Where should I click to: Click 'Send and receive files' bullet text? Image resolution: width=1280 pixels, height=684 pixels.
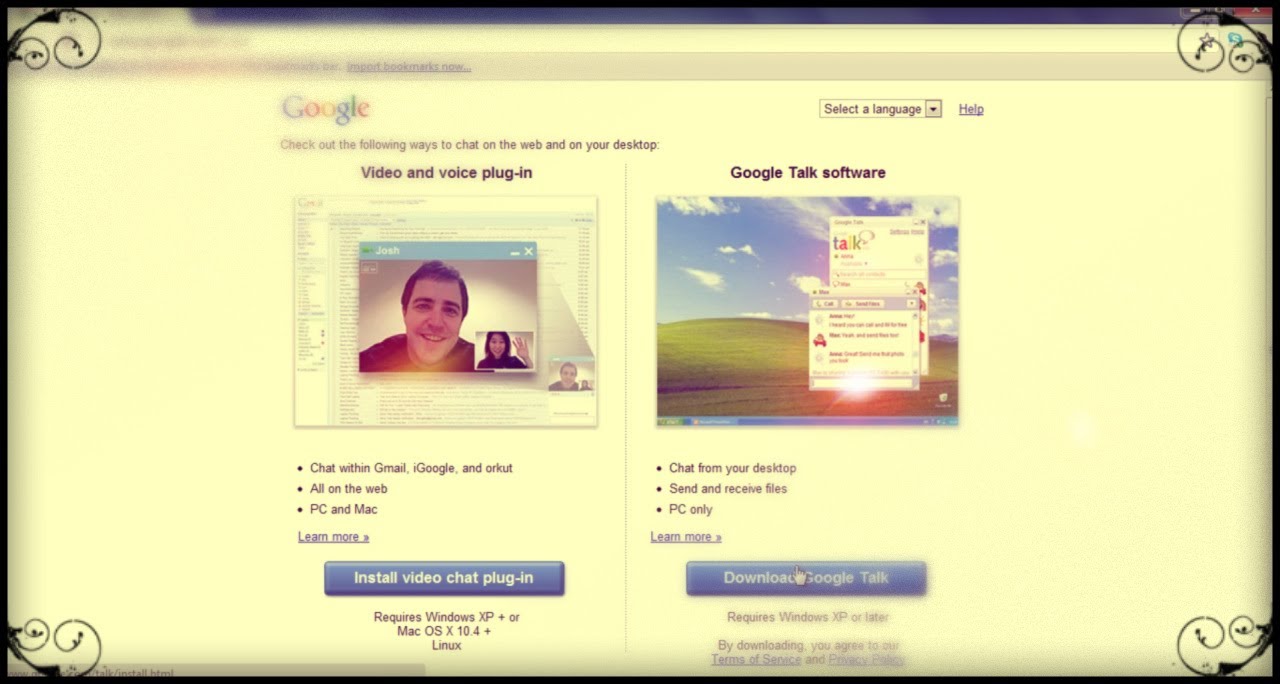click(728, 489)
